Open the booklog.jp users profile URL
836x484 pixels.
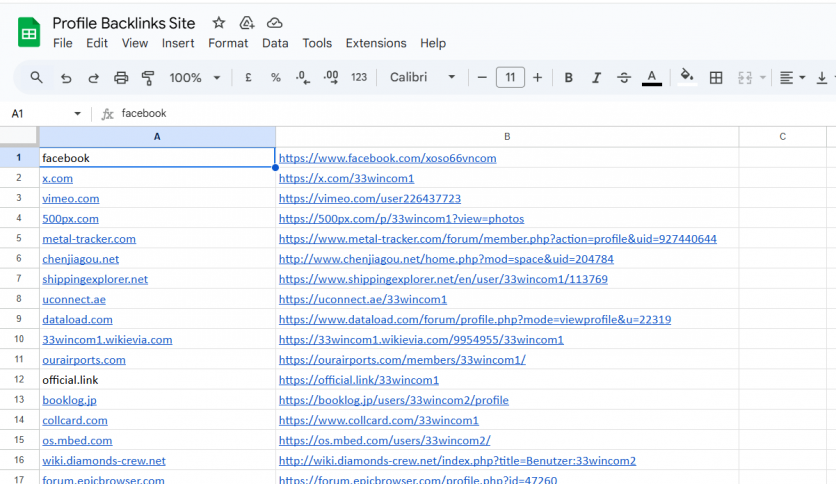point(393,400)
